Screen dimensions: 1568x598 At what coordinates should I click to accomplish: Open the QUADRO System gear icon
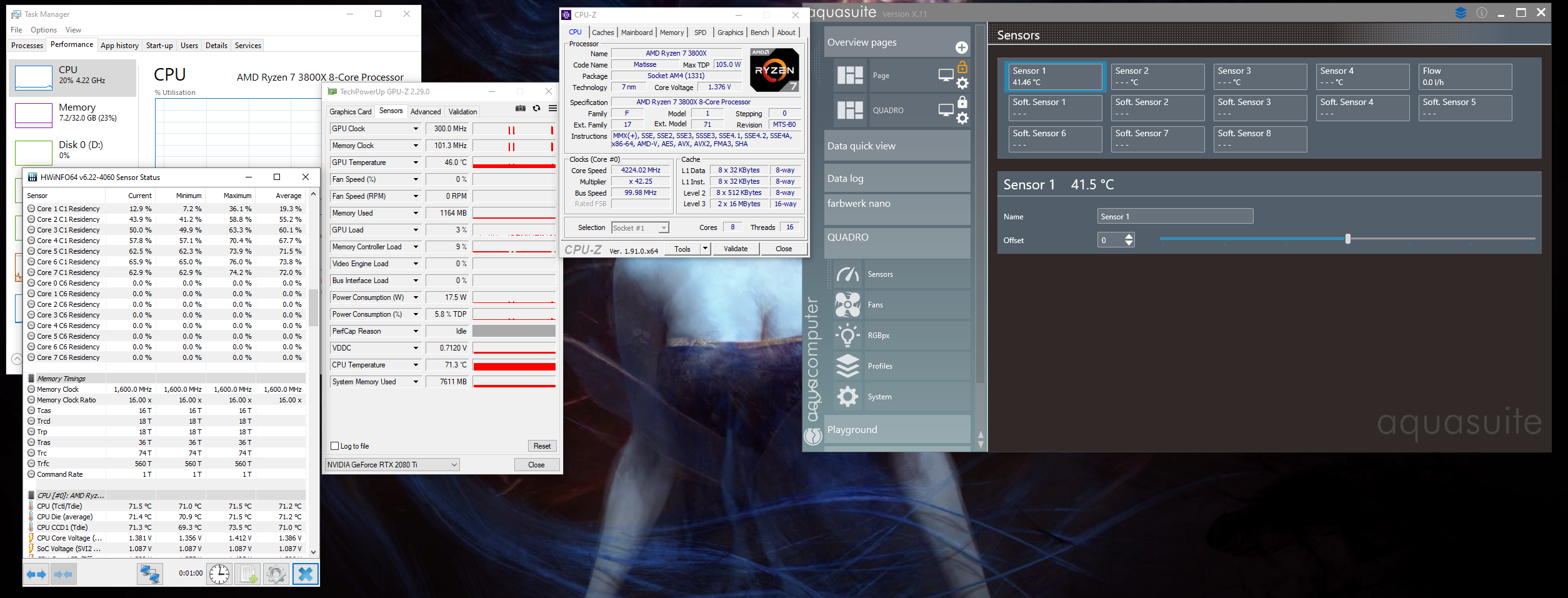click(848, 396)
